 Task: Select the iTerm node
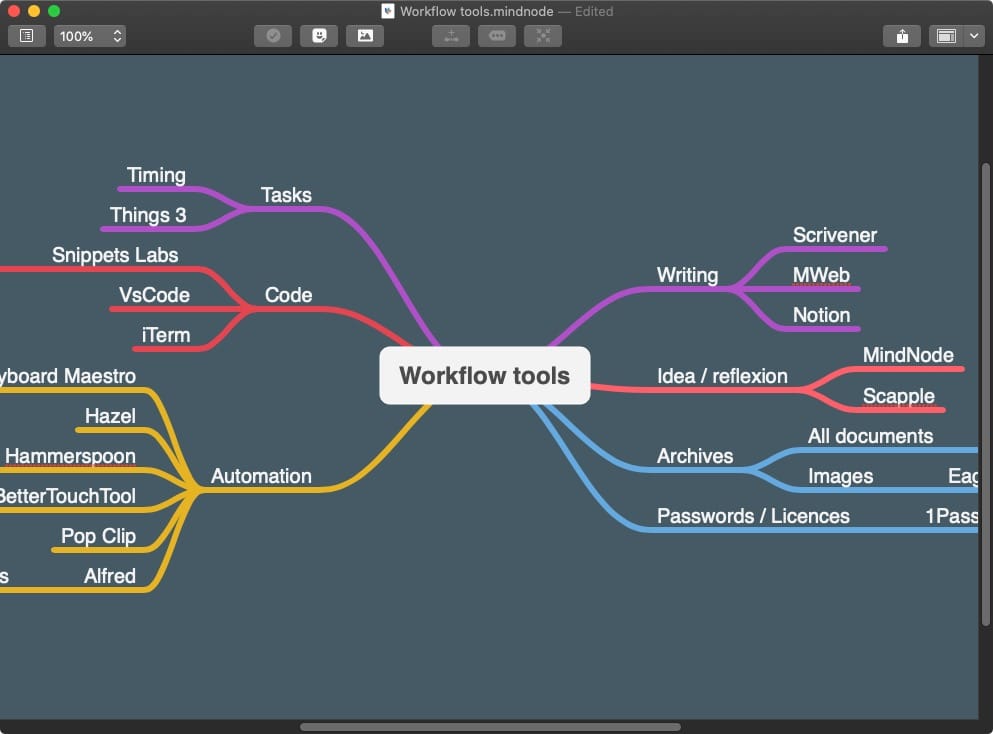[166, 335]
